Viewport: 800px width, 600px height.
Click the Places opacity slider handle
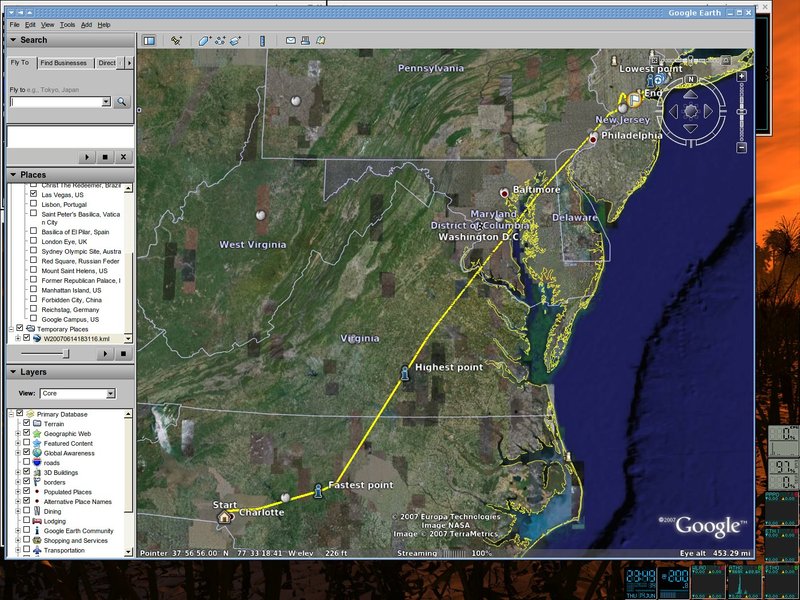point(65,354)
